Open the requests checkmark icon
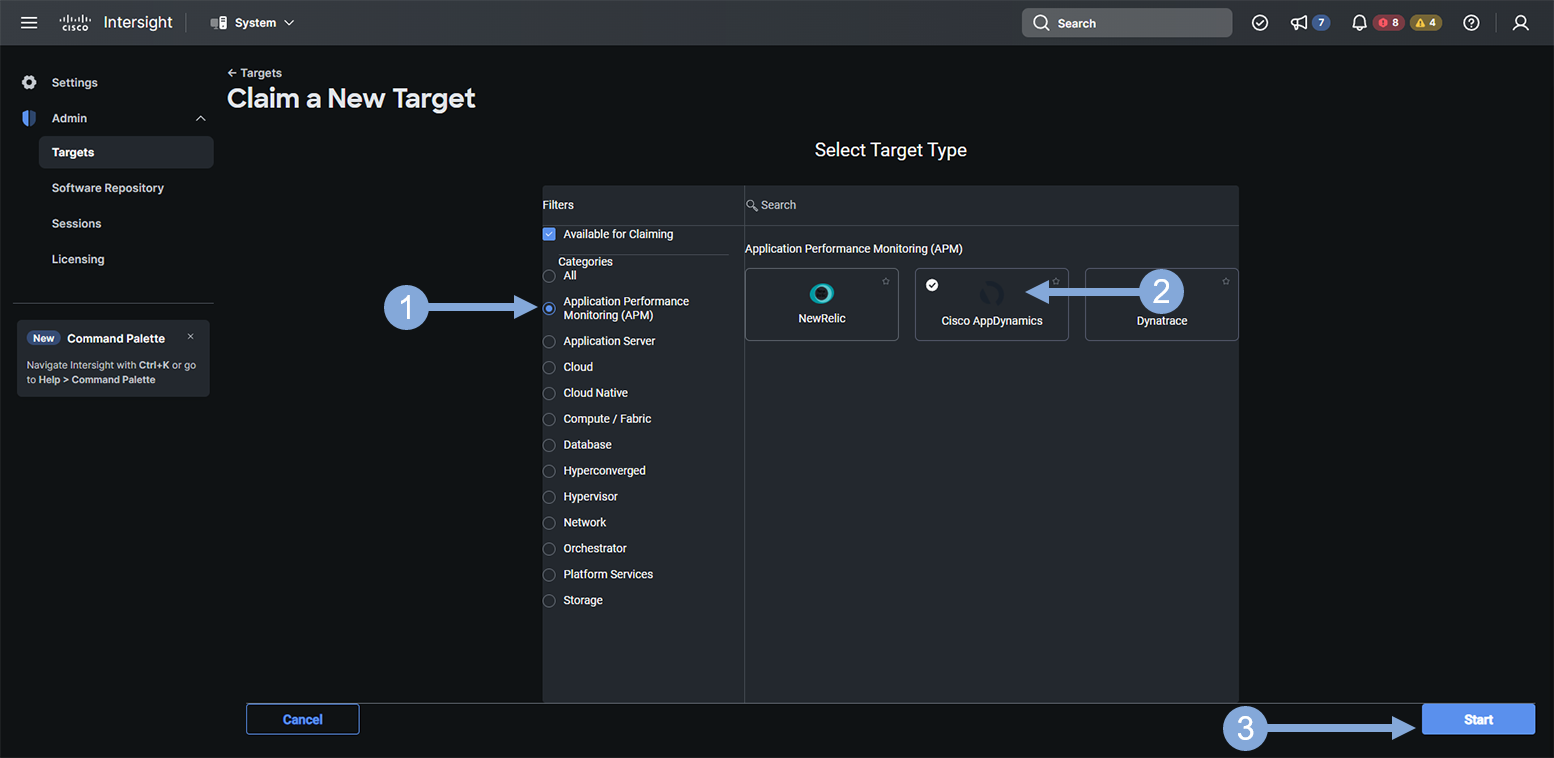The height and width of the screenshot is (758, 1554). (1260, 23)
